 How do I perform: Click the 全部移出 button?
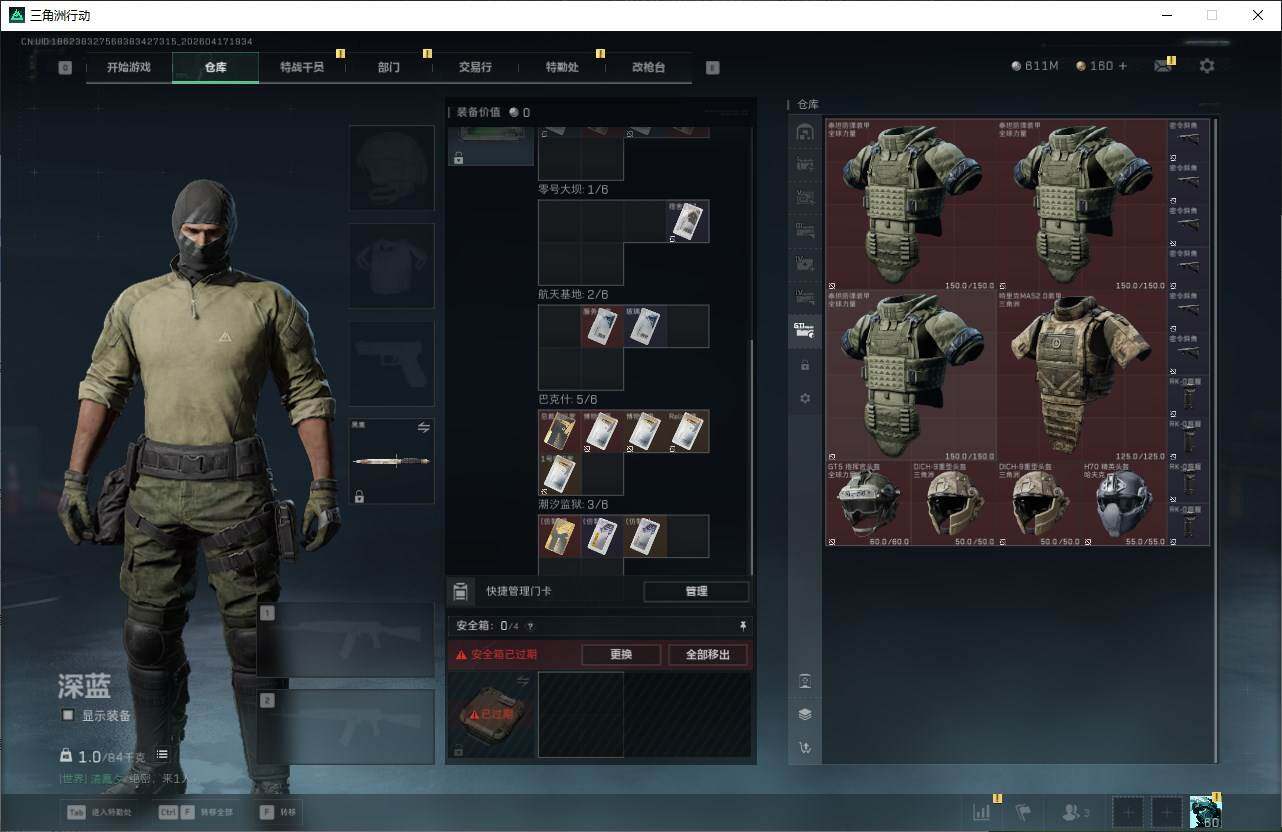708,655
